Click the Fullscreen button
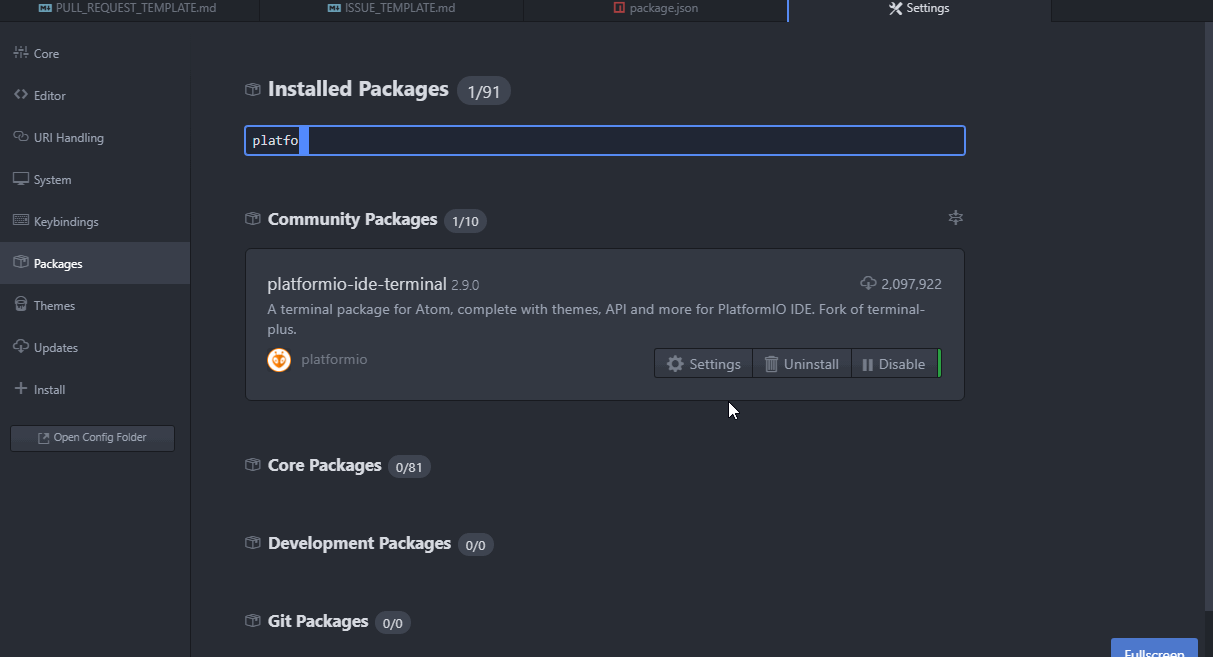1213x657 pixels. pos(1154,648)
